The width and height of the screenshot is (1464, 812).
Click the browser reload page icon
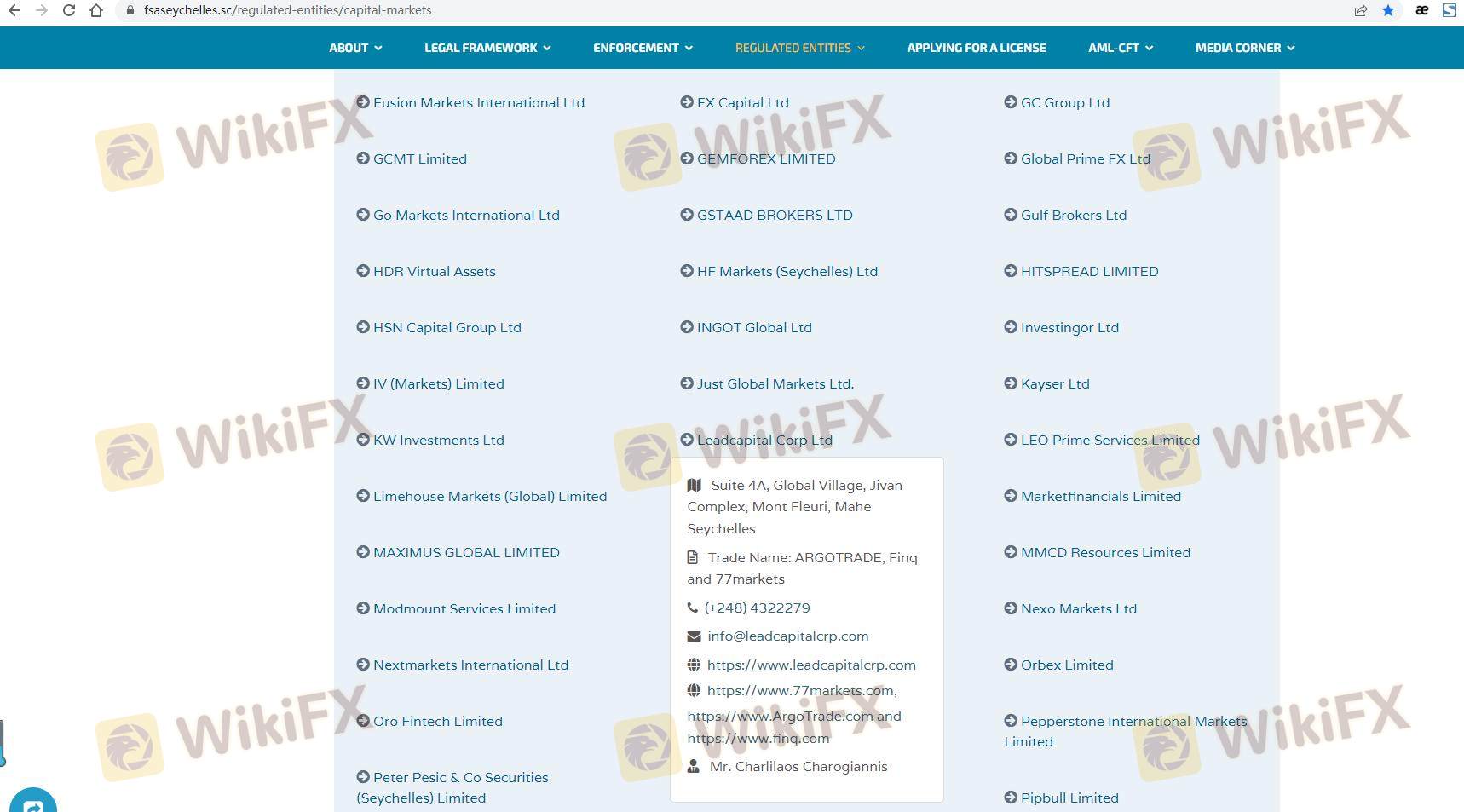69,10
